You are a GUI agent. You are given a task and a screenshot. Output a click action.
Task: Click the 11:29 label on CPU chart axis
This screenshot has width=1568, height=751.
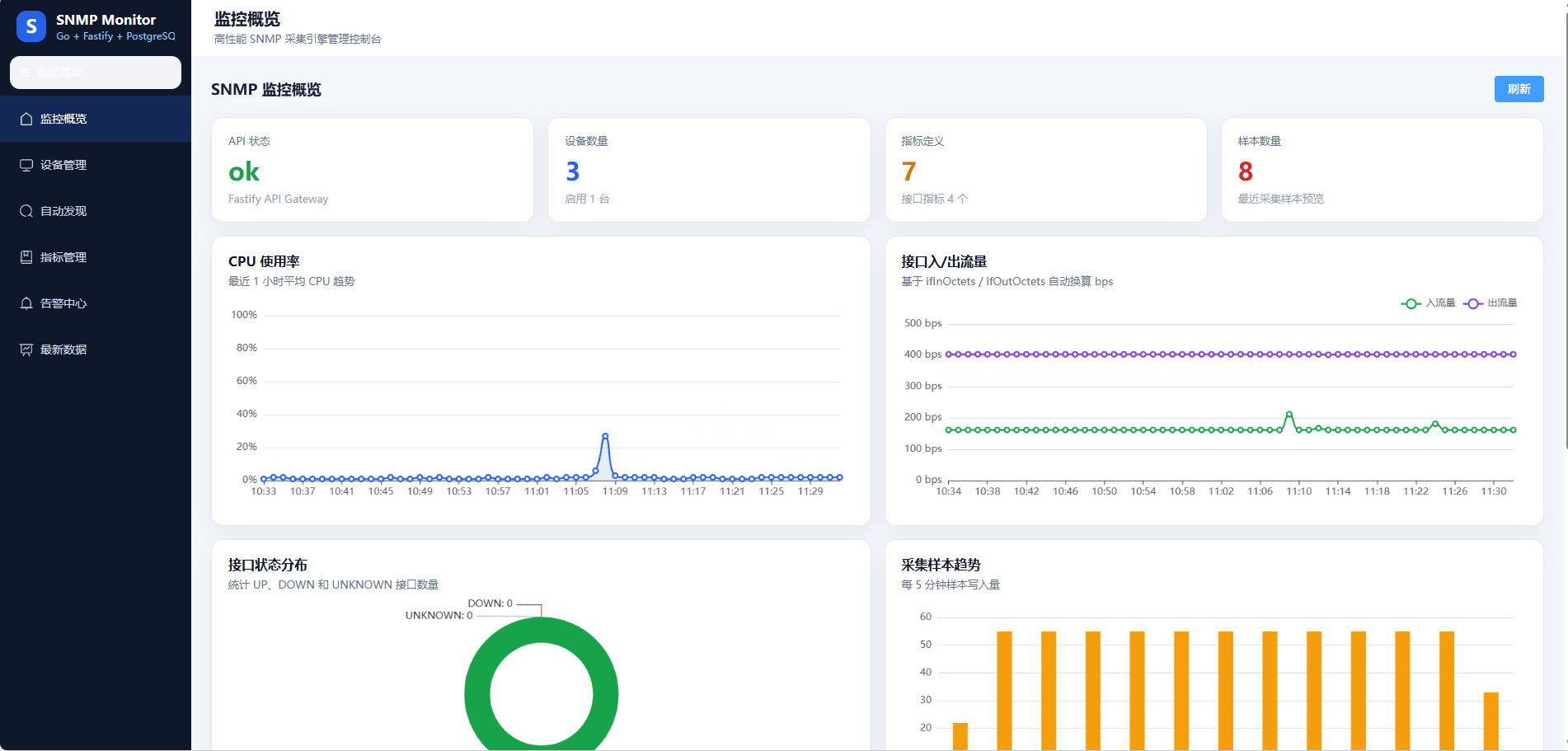810,491
